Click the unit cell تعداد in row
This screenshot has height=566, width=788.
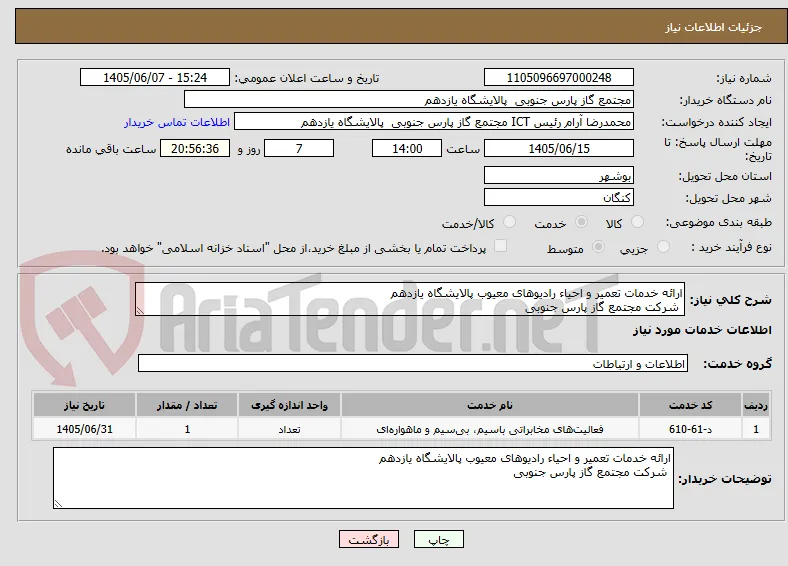tap(289, 429)
